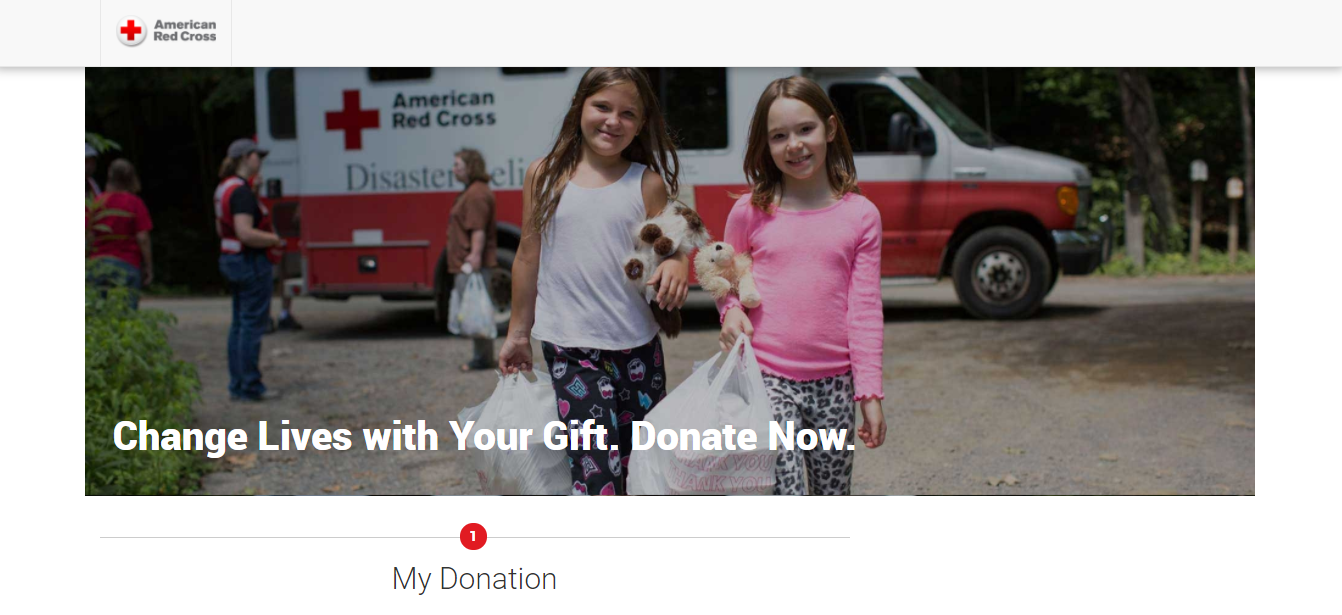Viewport: 1342px width, 615px height.
Task: Click the Change Lives with Your Gift headline
Action: 484,437
